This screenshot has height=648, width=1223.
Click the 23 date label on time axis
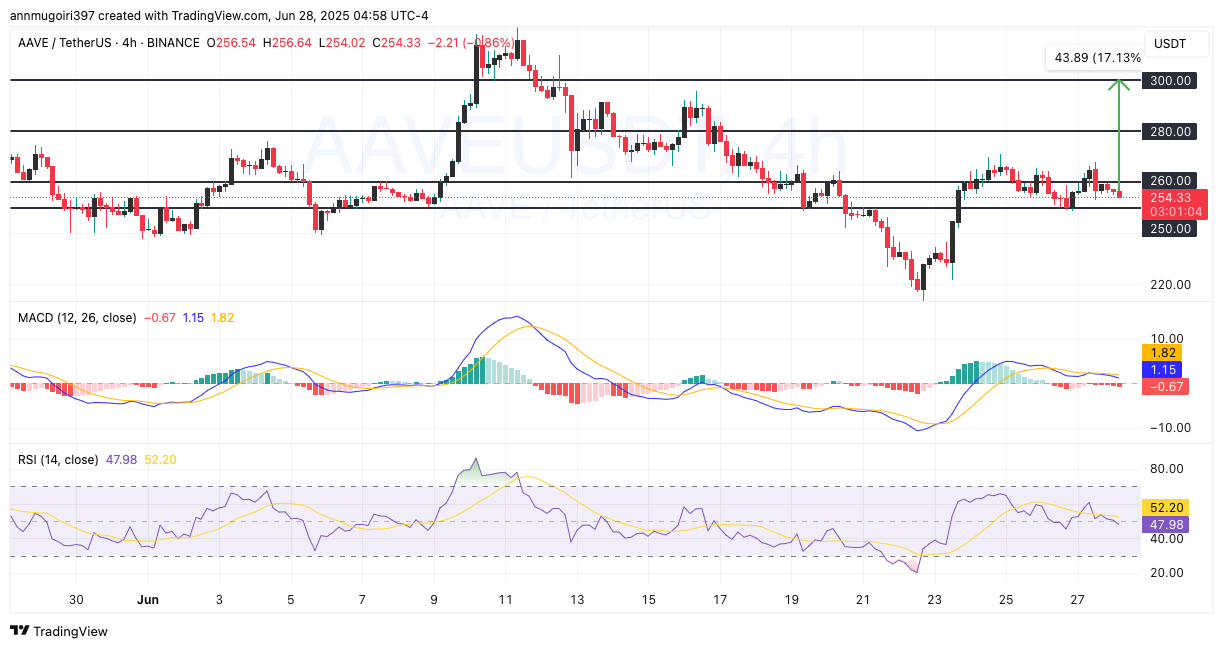[x=935, y=599]
